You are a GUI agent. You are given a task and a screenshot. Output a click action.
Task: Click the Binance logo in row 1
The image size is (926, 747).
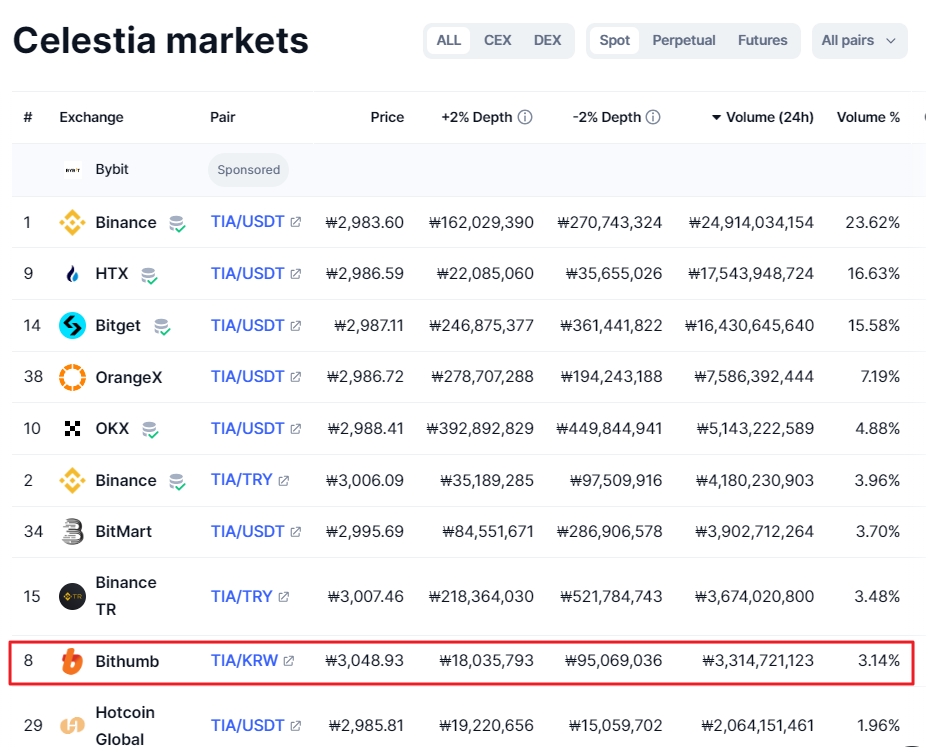pos(72,222)
